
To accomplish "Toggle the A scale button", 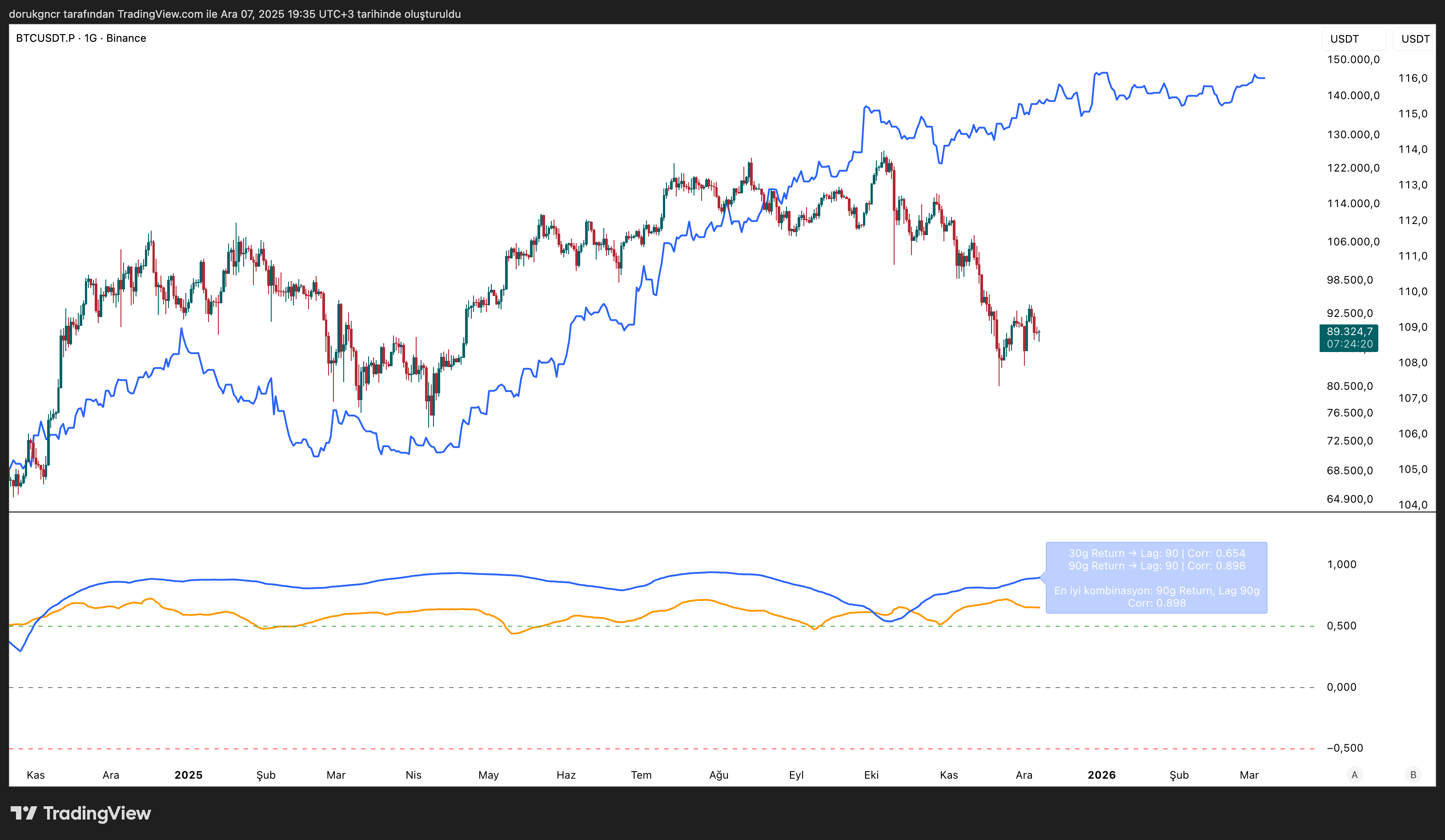I will (1354, 775).
